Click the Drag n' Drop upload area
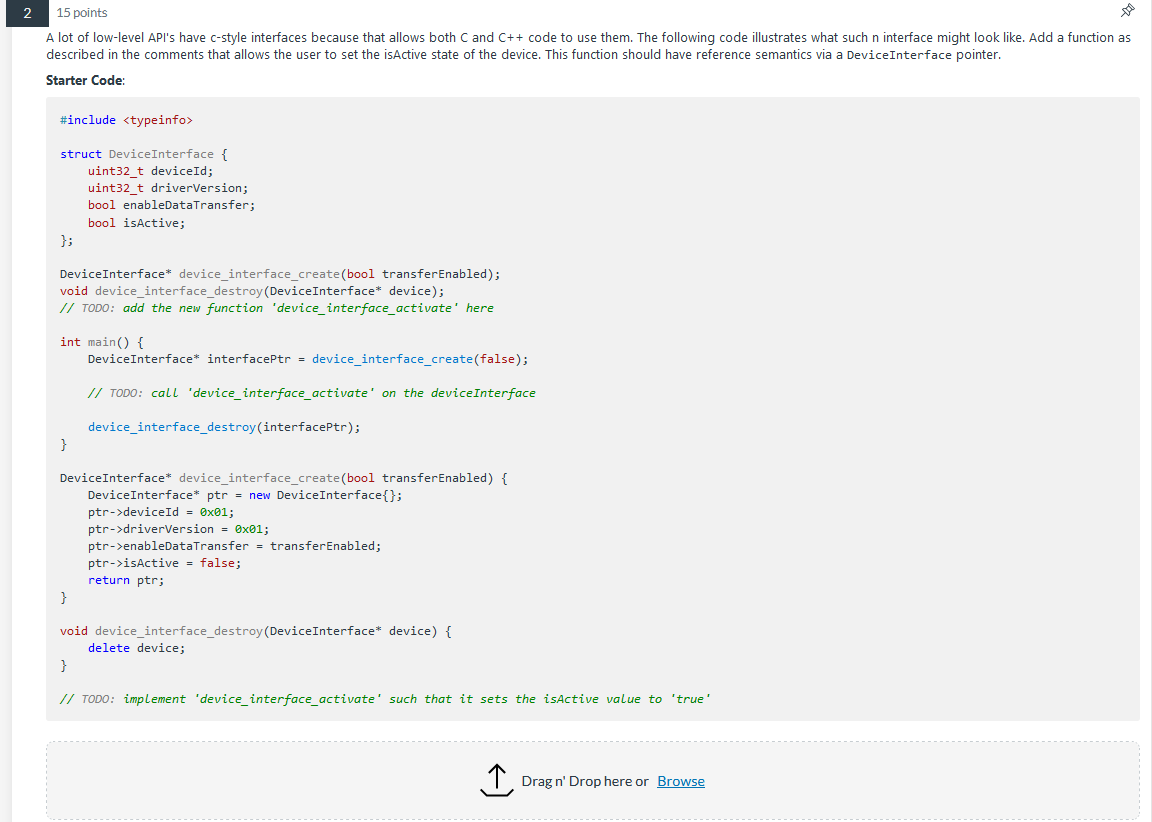The width and height of the screenshot is (1152, 822). point(592,780)
